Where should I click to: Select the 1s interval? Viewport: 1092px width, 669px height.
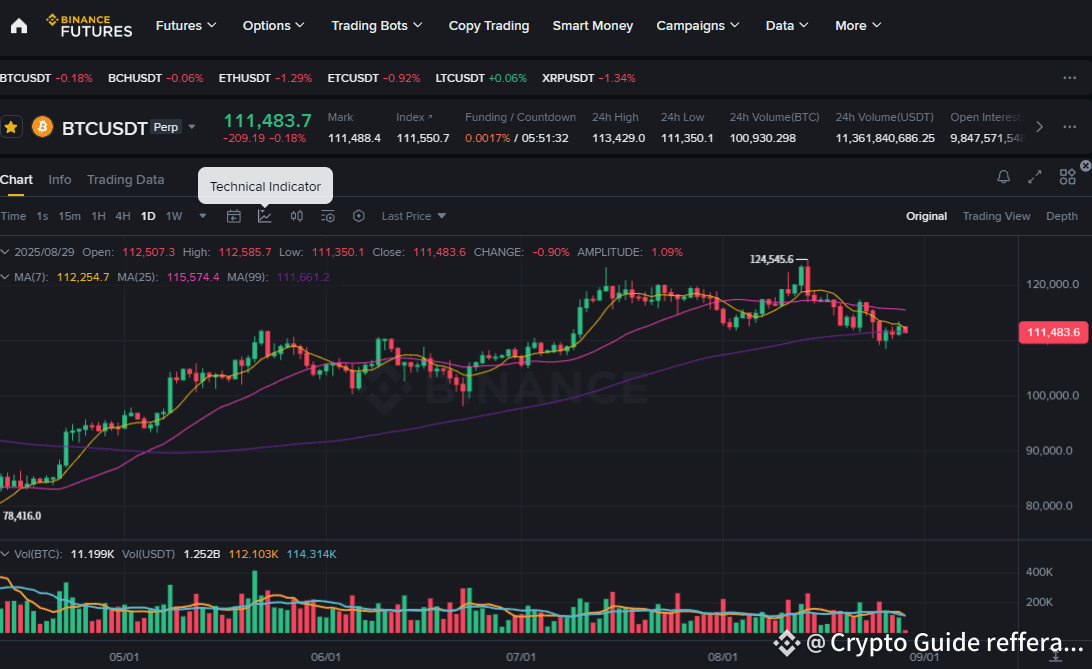42,217
